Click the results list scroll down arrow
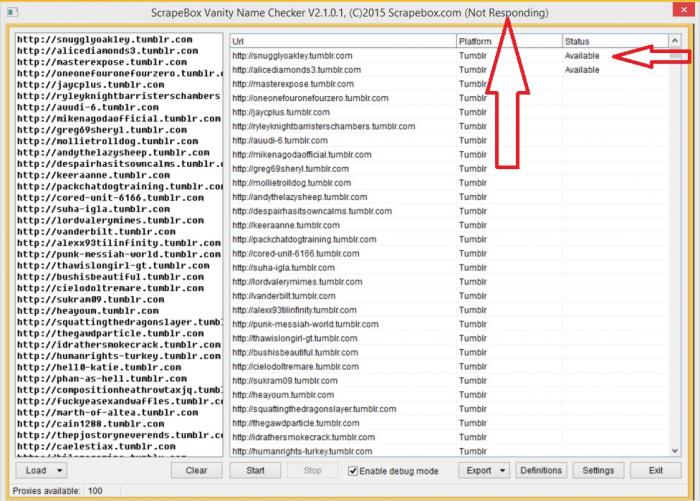The height and width of the screenshot is (501, 700). click(x=675, y=451)
